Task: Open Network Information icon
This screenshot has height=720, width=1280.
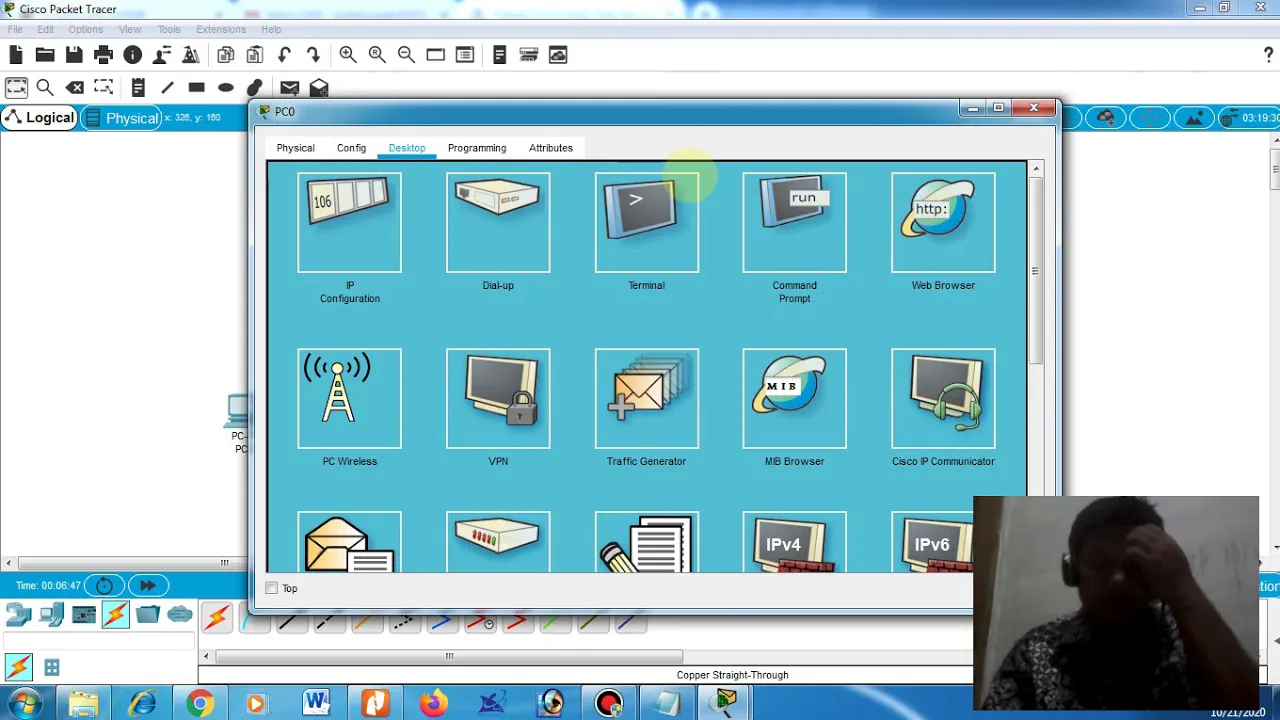Action: coord(132,55)
